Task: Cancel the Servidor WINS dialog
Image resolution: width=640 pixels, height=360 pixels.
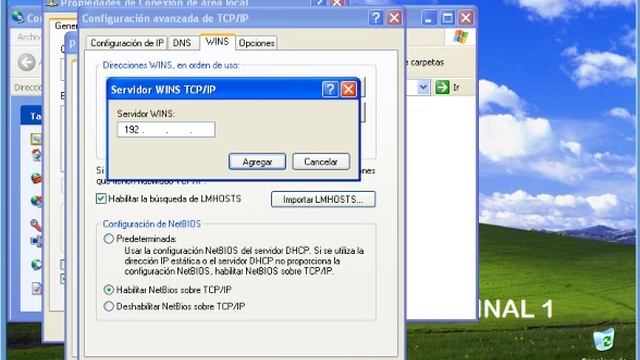Action: [321, 162]
